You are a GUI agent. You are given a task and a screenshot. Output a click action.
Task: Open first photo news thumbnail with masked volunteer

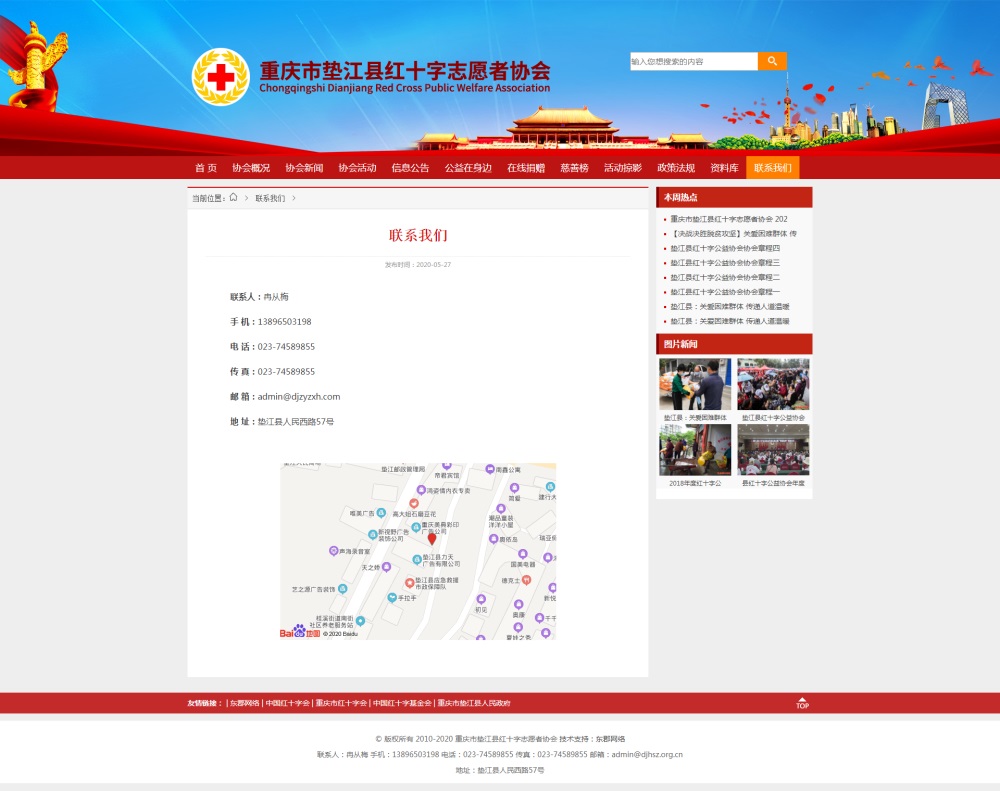695,383
